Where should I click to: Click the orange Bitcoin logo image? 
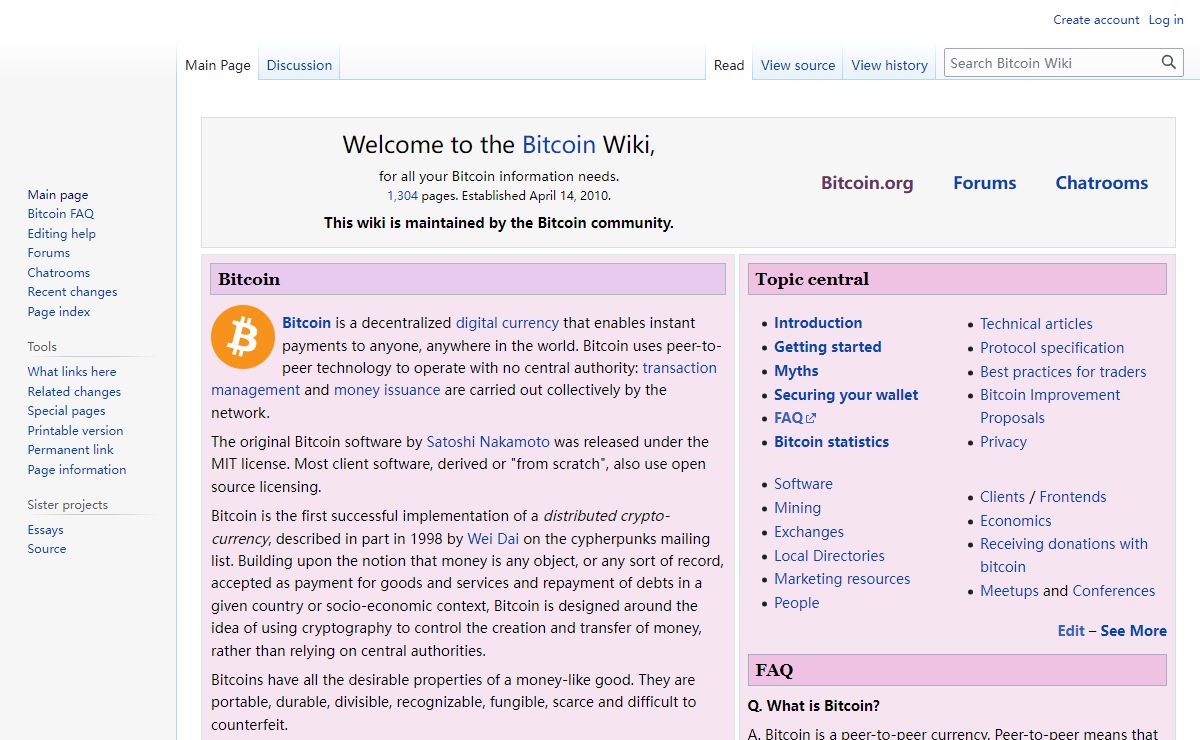click(242, 338)
